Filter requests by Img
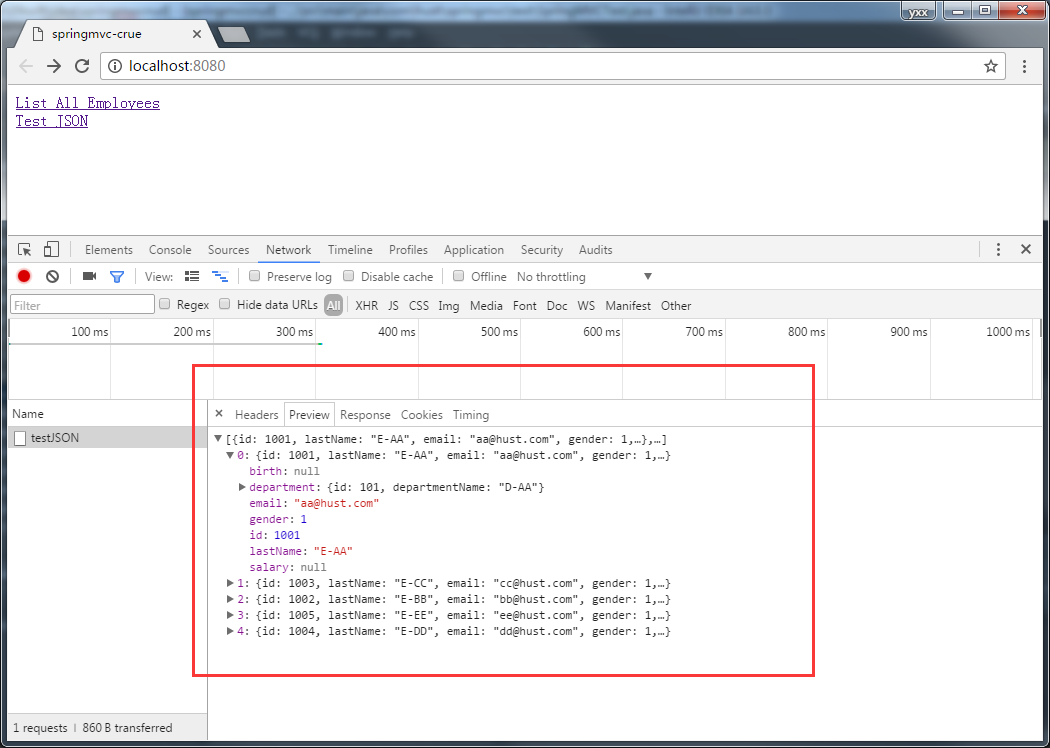 tap(449, 306)
